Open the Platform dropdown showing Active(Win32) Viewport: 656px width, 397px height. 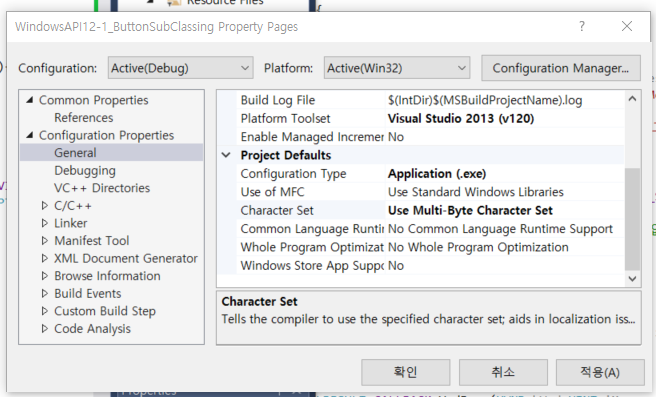pyautogui.click(x=397, y=68)
